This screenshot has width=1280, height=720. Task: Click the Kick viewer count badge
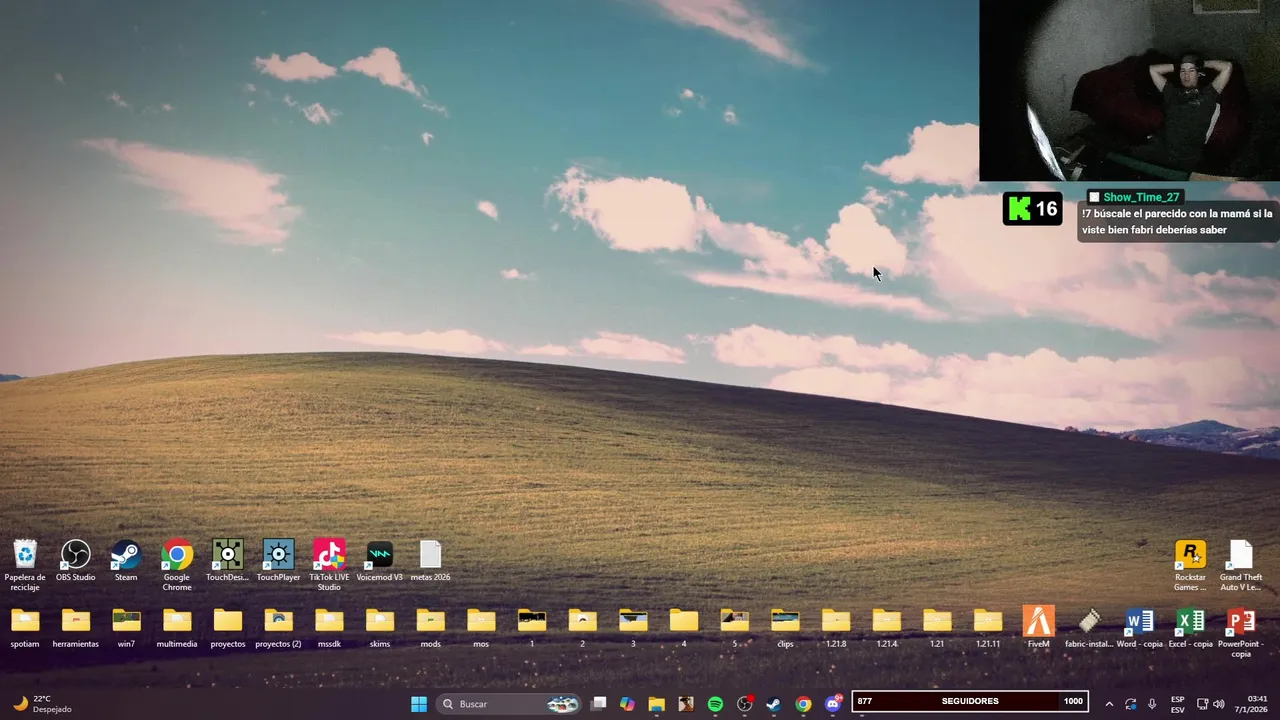point(1032,209)
